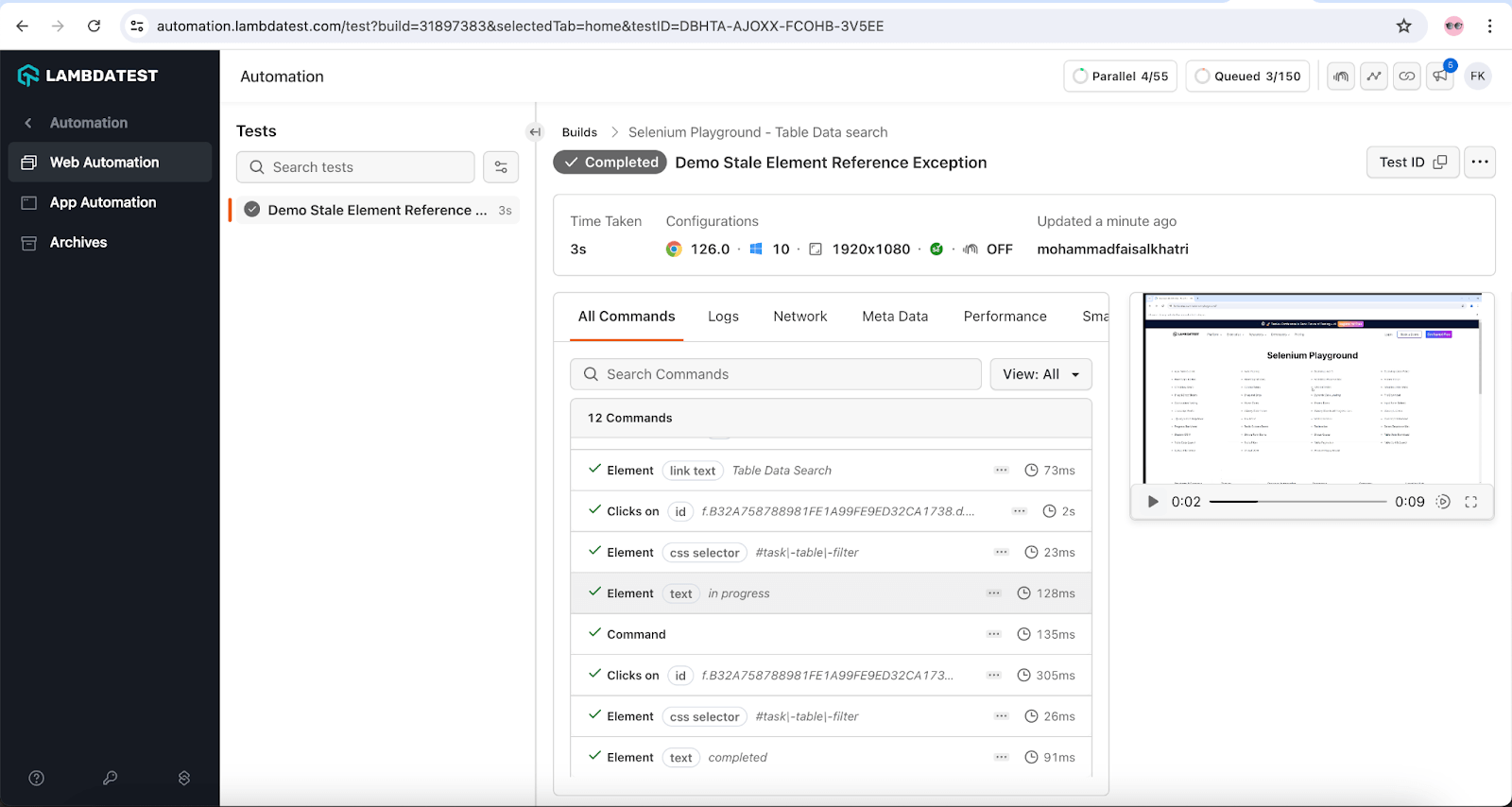Open the FK user profile avatar
The image size is (1512, 807).
coord(1478,77)
